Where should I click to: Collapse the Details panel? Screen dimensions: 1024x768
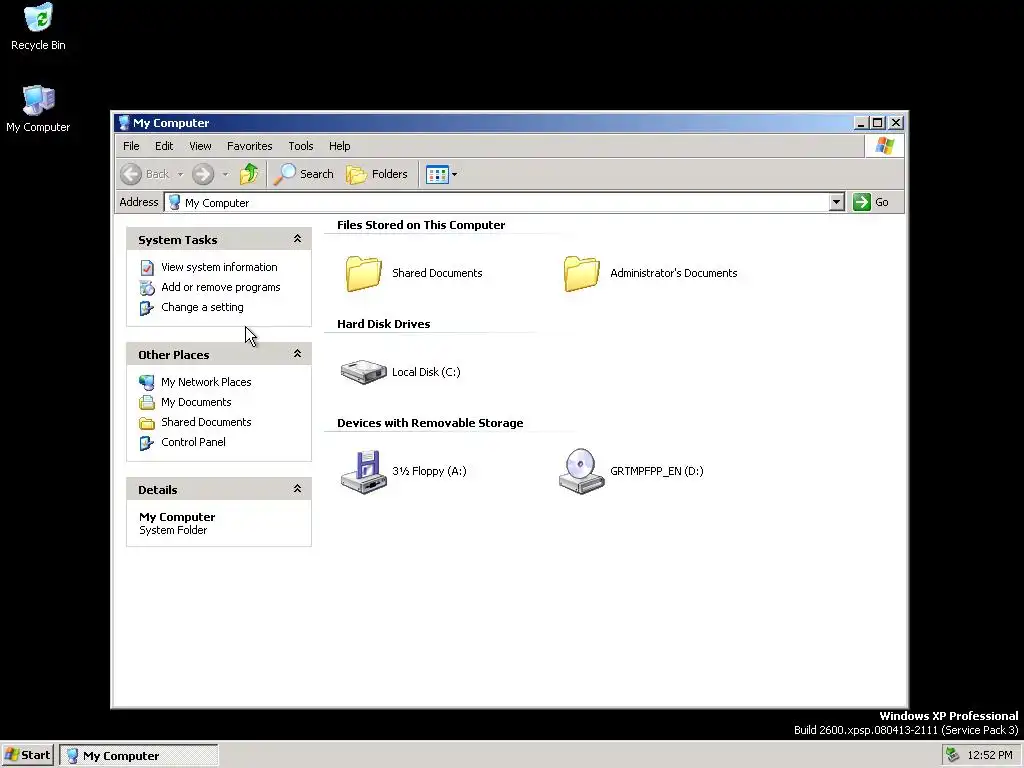click(x=297, y=489)
